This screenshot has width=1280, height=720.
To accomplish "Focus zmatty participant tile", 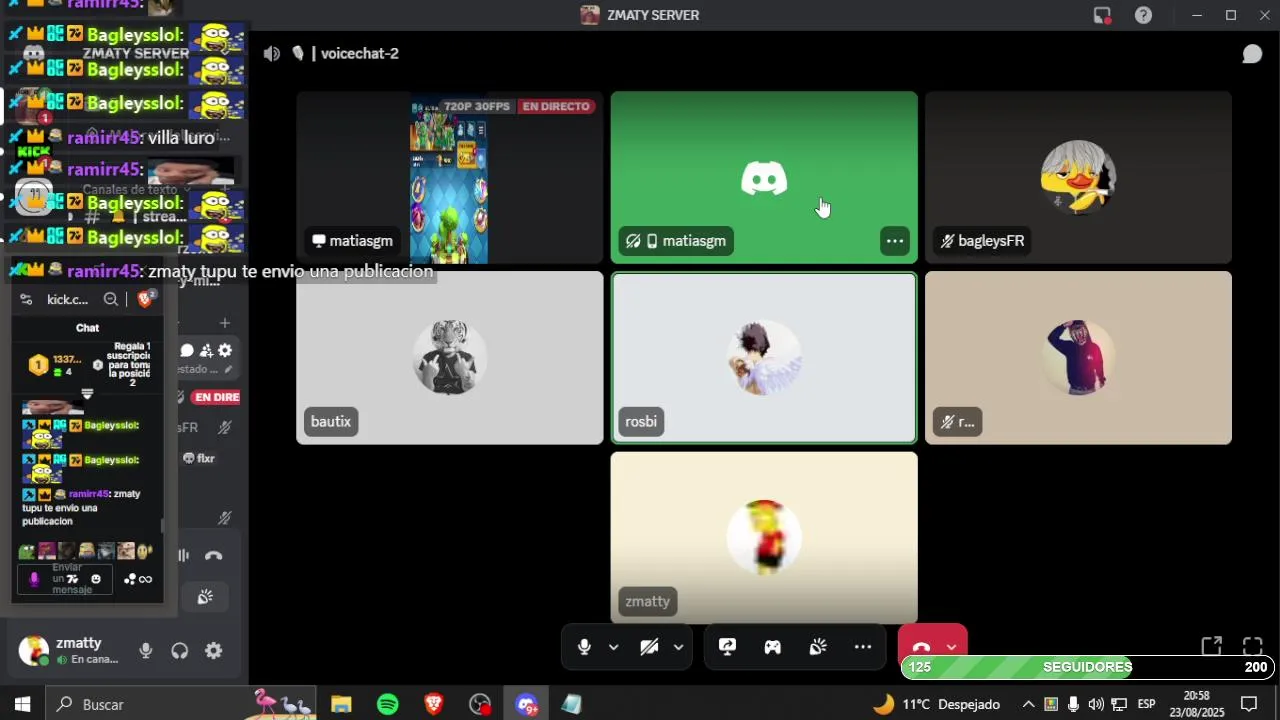I will pyautogui.click(x=764, y=538).
